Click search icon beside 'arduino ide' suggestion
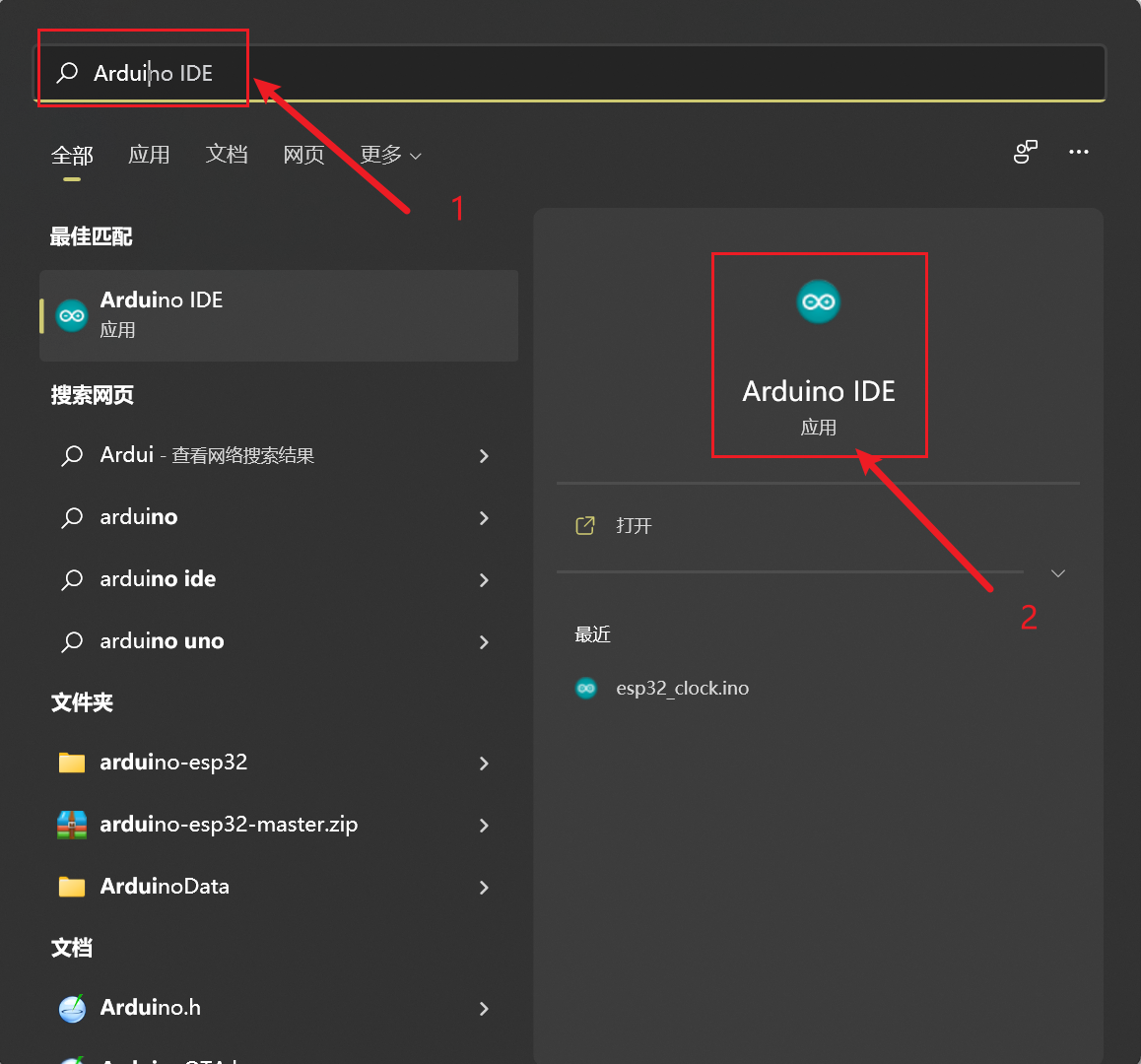Image resolution: width=1141 pixels, height=1064 pixels. pos(72,579)
